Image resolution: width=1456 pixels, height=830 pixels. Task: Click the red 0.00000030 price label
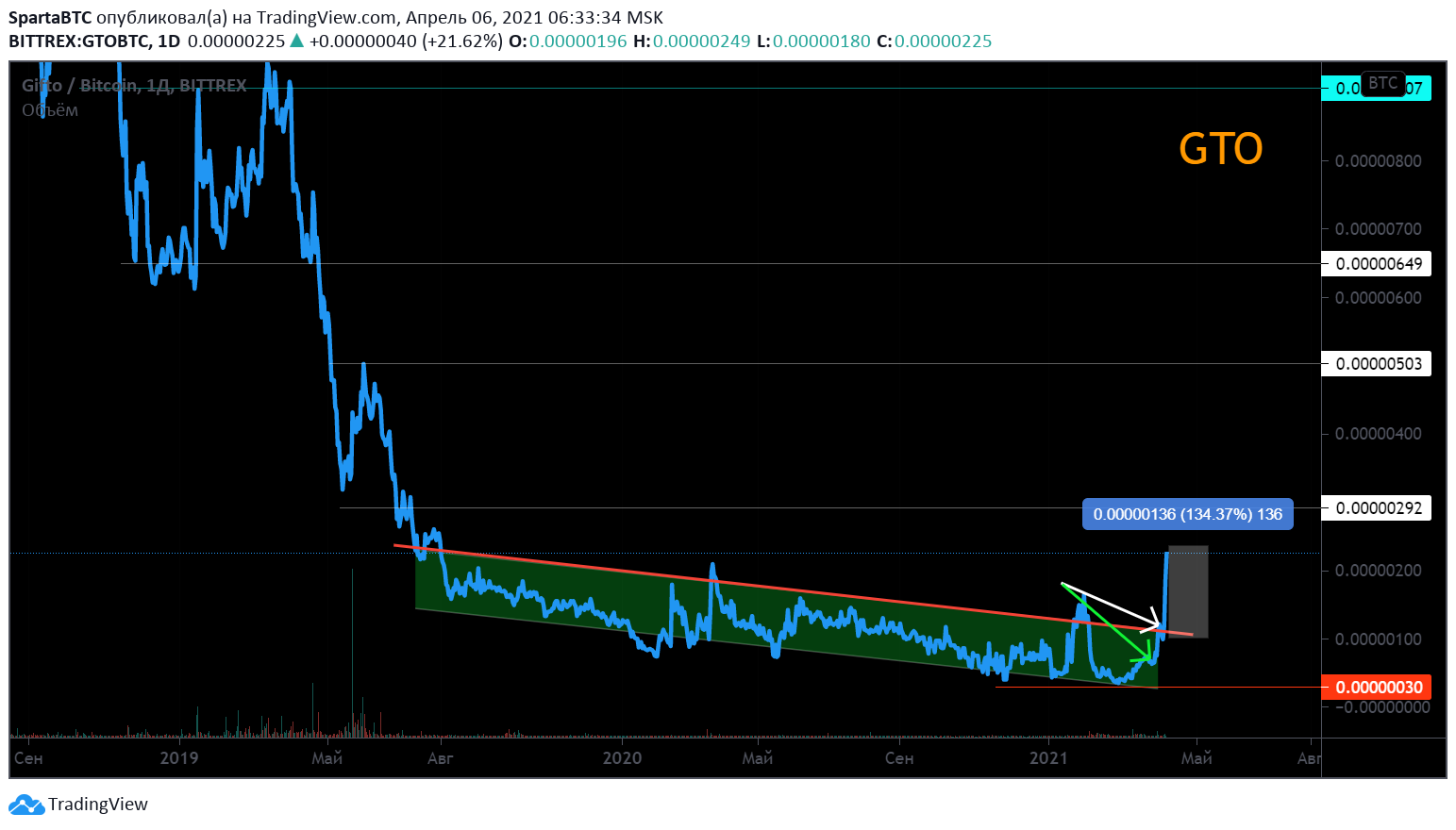1377,688
